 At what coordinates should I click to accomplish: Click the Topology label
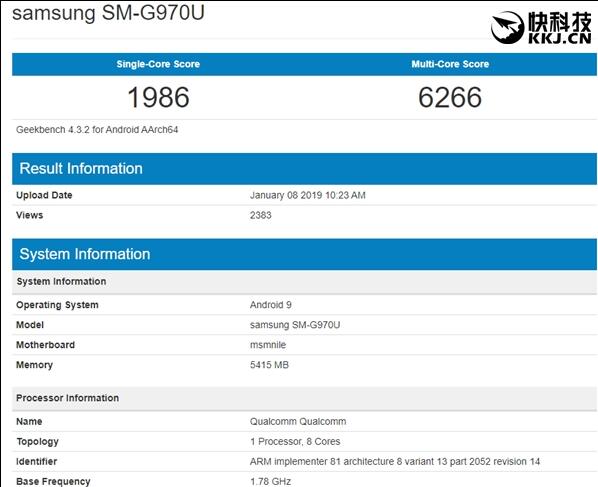point(37,442)
